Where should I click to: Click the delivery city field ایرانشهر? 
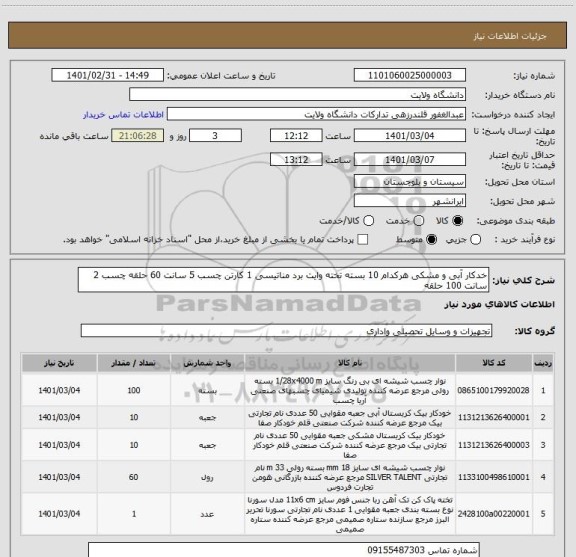[410, 201]
